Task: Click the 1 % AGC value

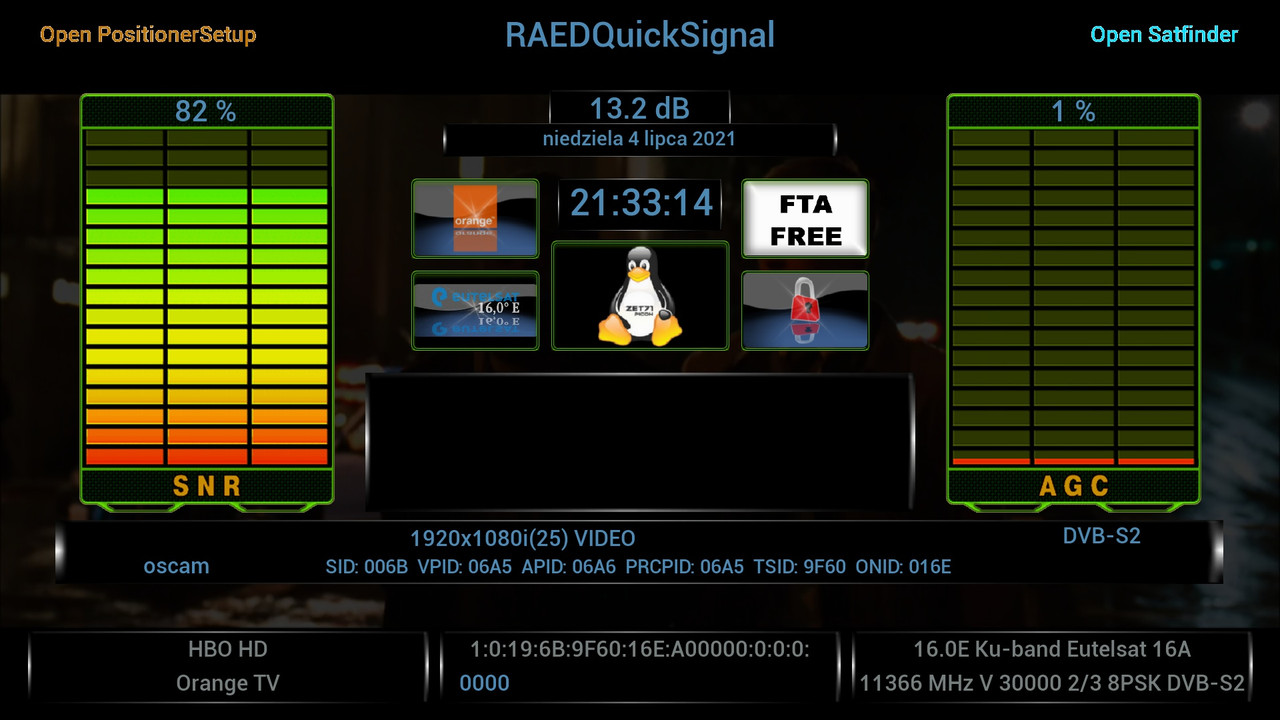Action: tap(1073, 111)
